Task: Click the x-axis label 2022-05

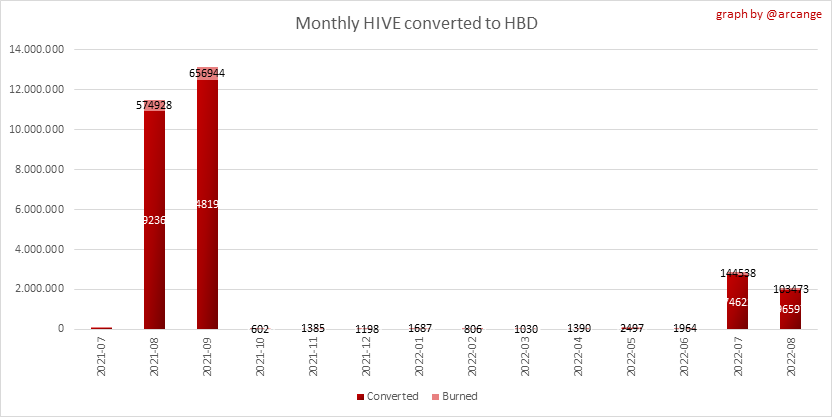Action: coord(632,357)
